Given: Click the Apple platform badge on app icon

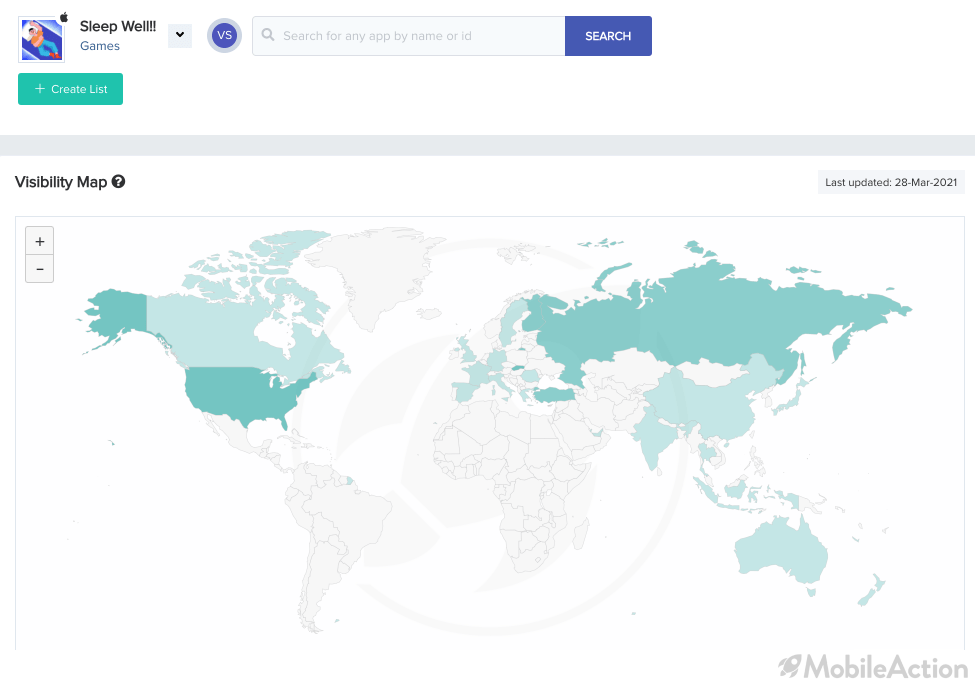Looking at the screenshot, I should click(x=63, y=17).
